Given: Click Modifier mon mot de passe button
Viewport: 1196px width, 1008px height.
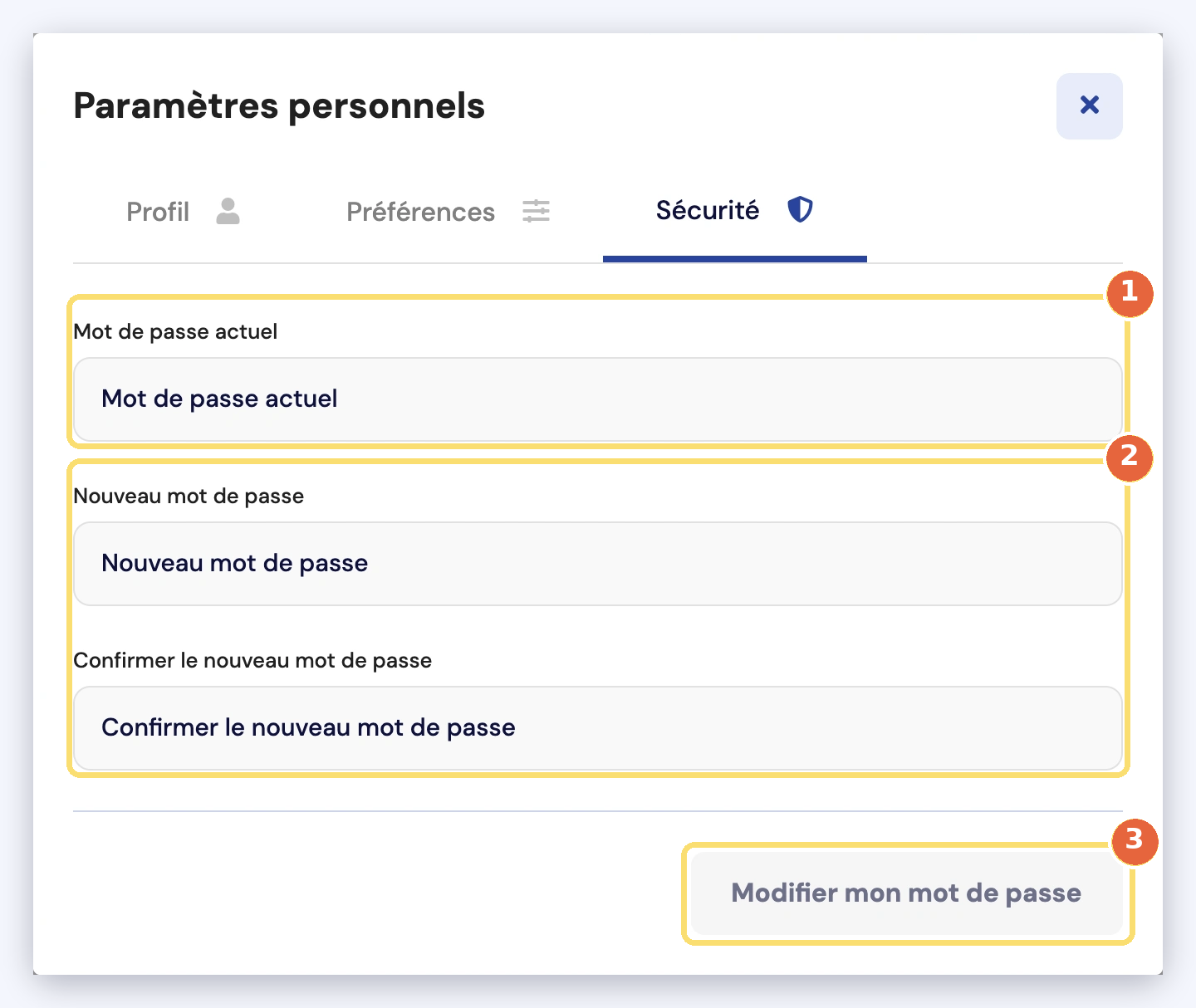Looking at the screenshot, I should pyautogui.click(x=906, y=893).
